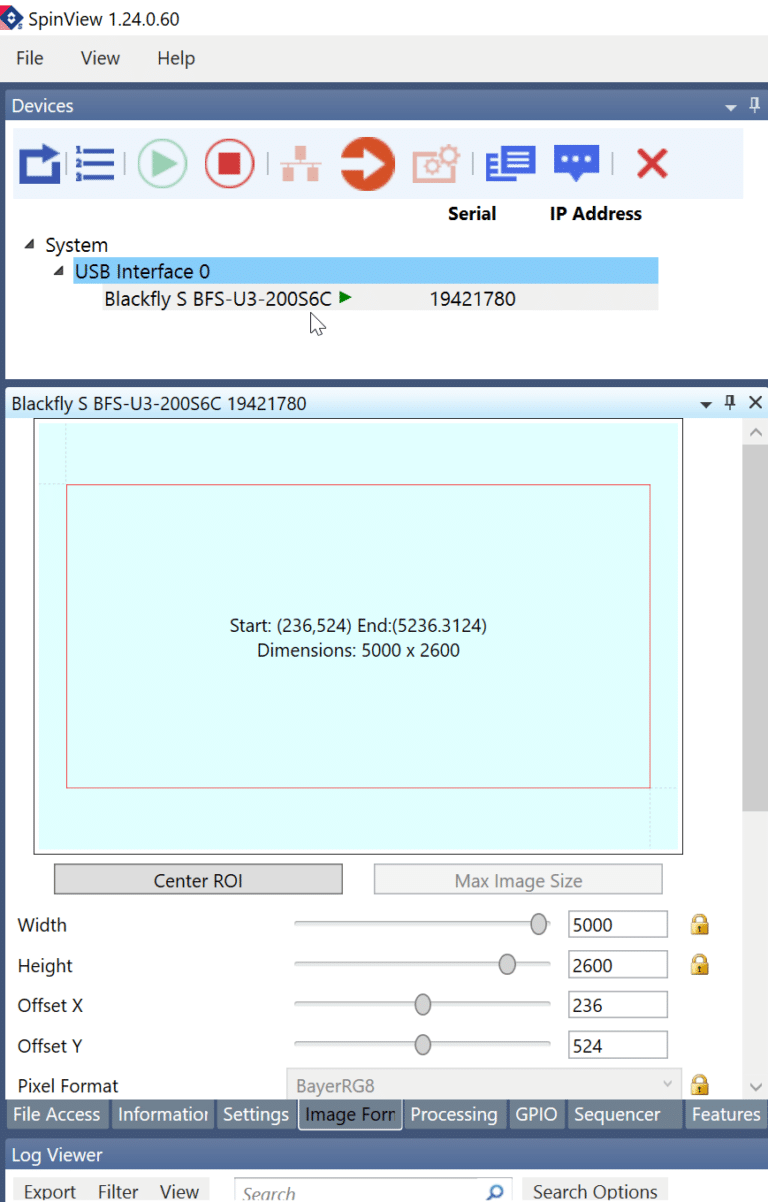Click the Center ROI button
Viewport: 768px width, 1202px height.
[198, 880]
